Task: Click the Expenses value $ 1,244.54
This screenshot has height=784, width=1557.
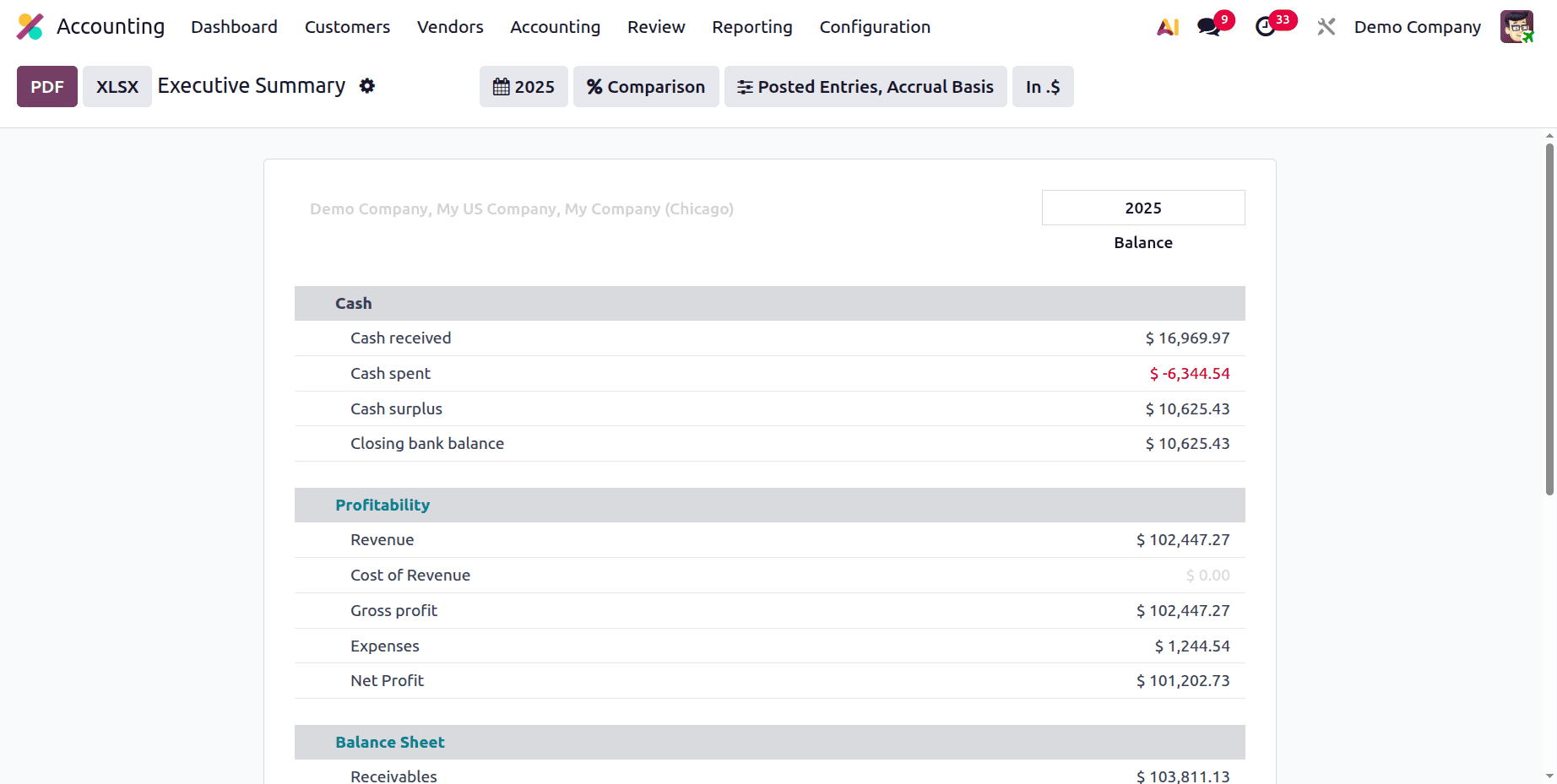Action: pyautogui.click(x=1192, y=646)
